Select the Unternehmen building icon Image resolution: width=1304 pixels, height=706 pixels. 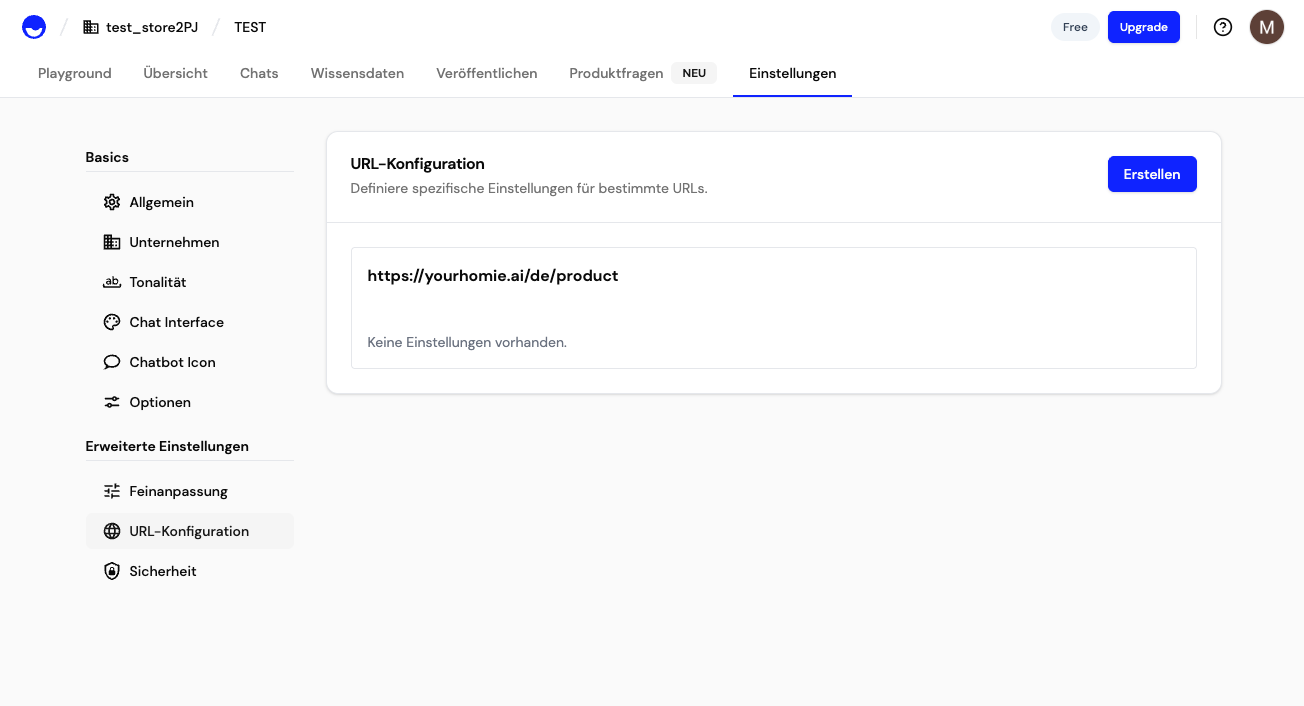pyautogui.click(x=112, y=242)
